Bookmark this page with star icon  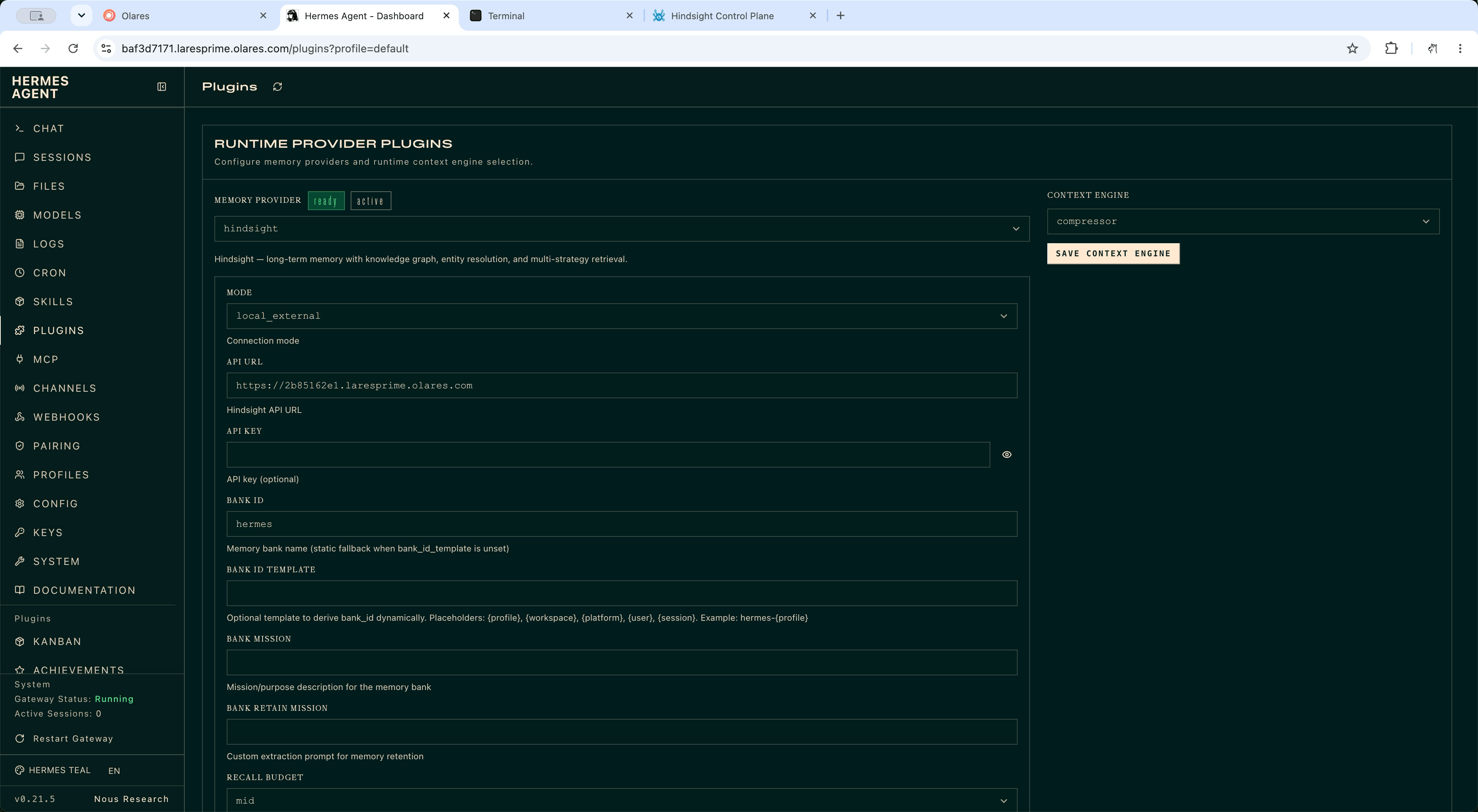[x=1353, y=49]
